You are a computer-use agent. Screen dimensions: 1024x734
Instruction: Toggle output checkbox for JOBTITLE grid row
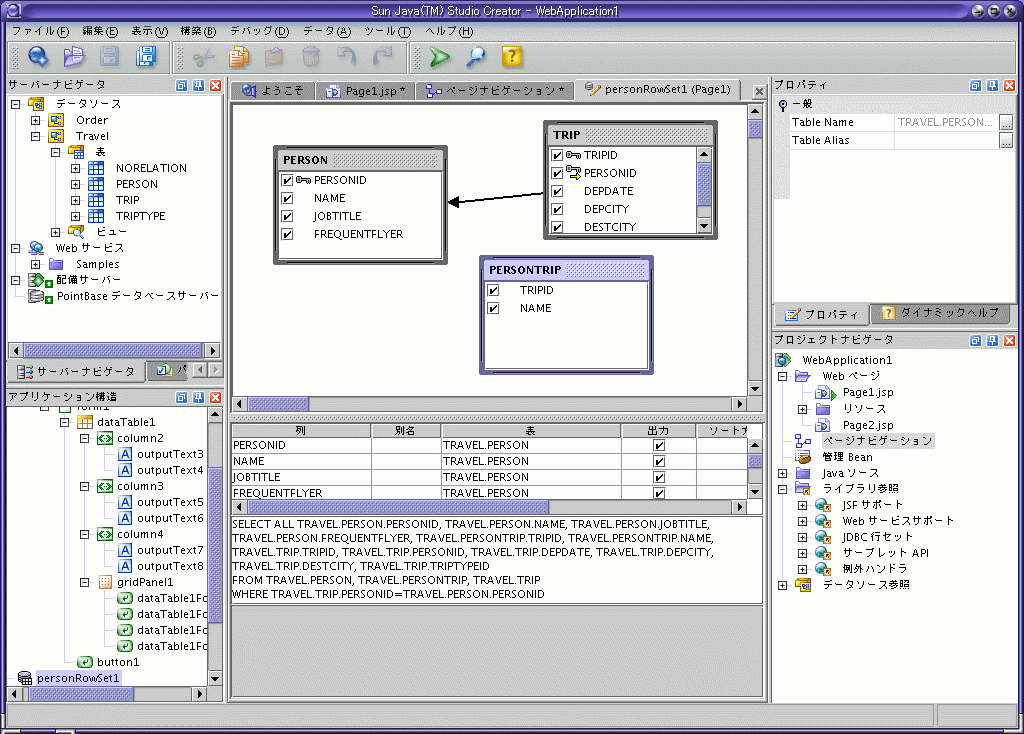(x=659, y=477)
